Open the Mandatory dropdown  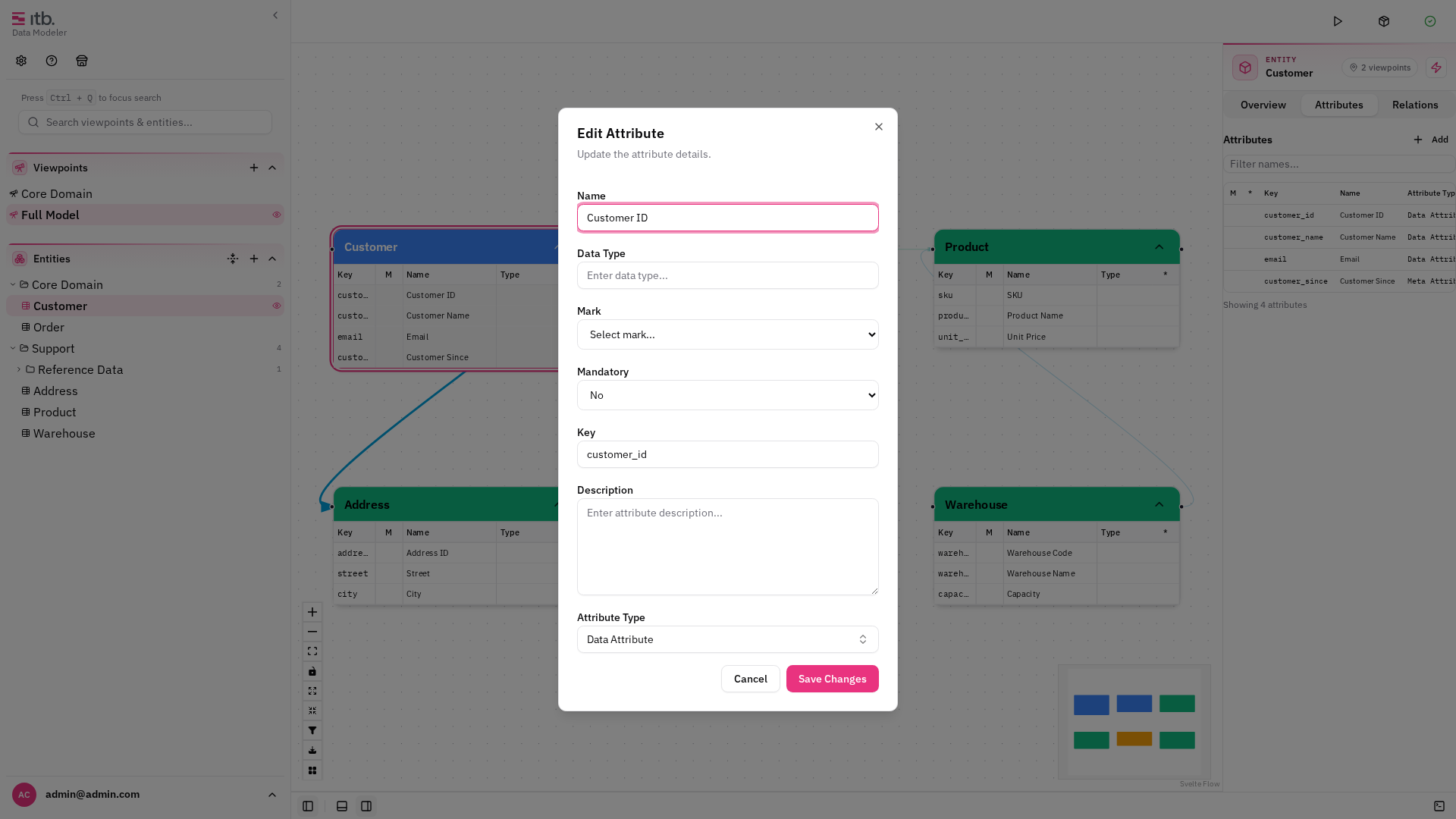coord(728,395)
